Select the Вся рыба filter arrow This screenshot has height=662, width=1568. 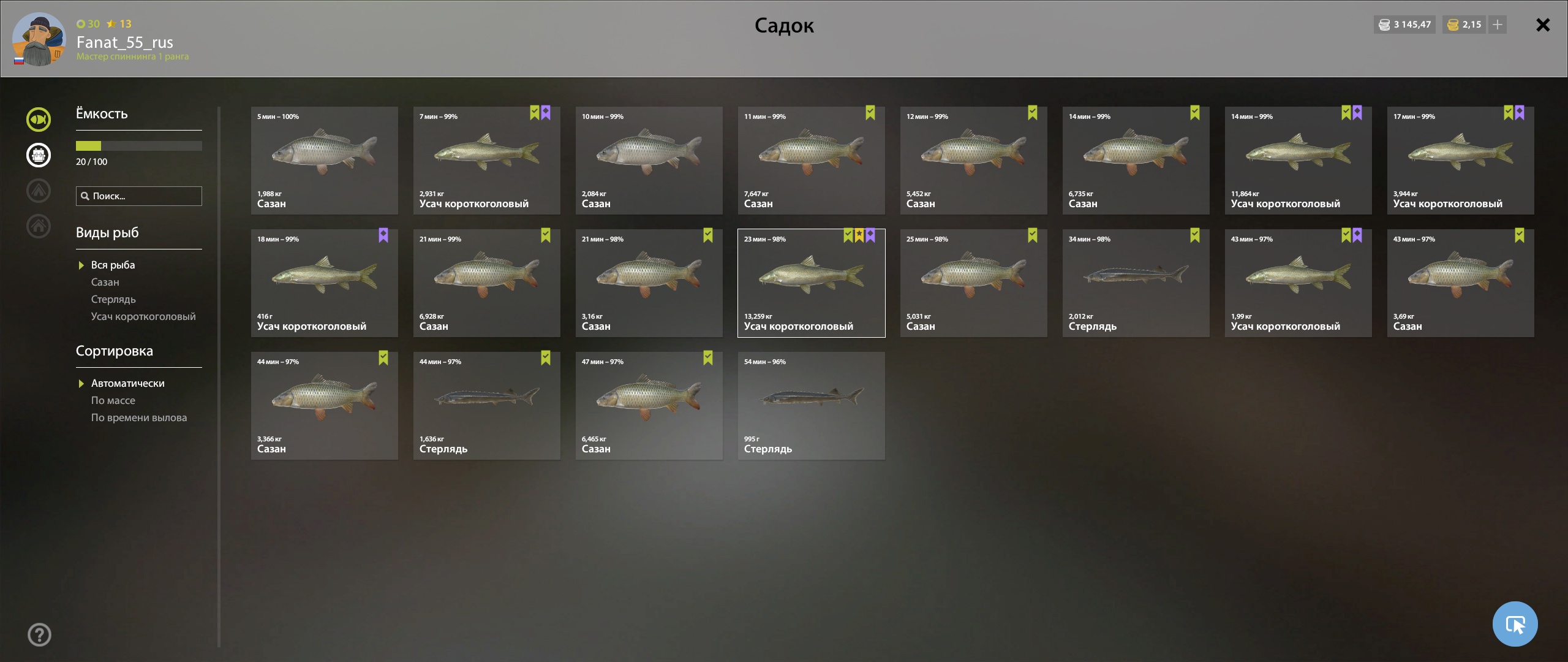coord(81,265)
